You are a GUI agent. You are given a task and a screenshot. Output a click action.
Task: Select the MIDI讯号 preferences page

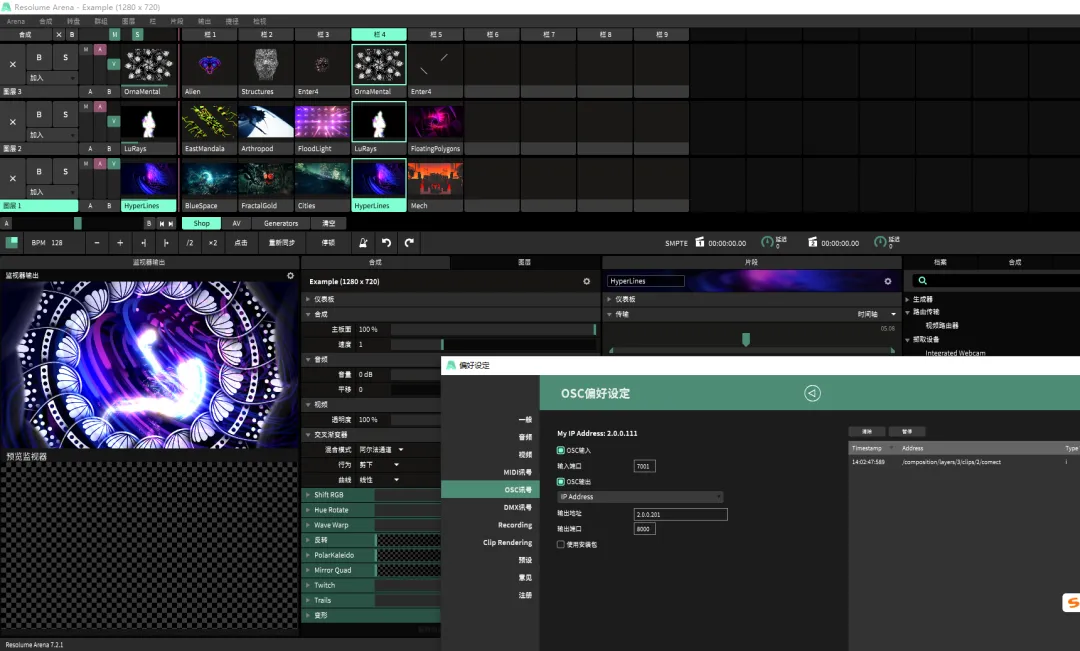point(517,472)
